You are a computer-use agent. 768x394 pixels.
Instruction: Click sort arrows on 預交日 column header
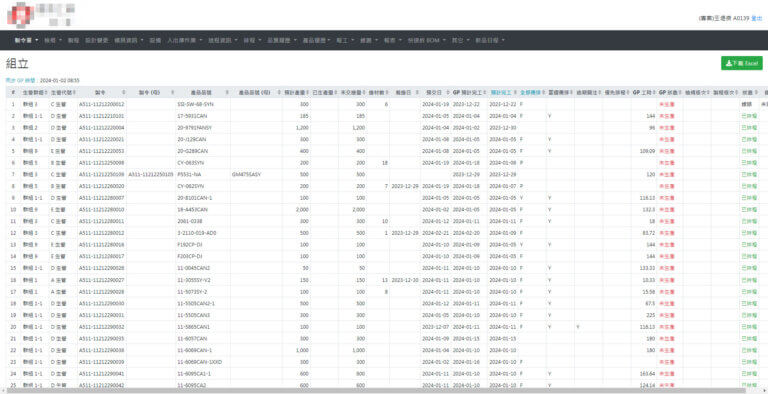point(447,92)
